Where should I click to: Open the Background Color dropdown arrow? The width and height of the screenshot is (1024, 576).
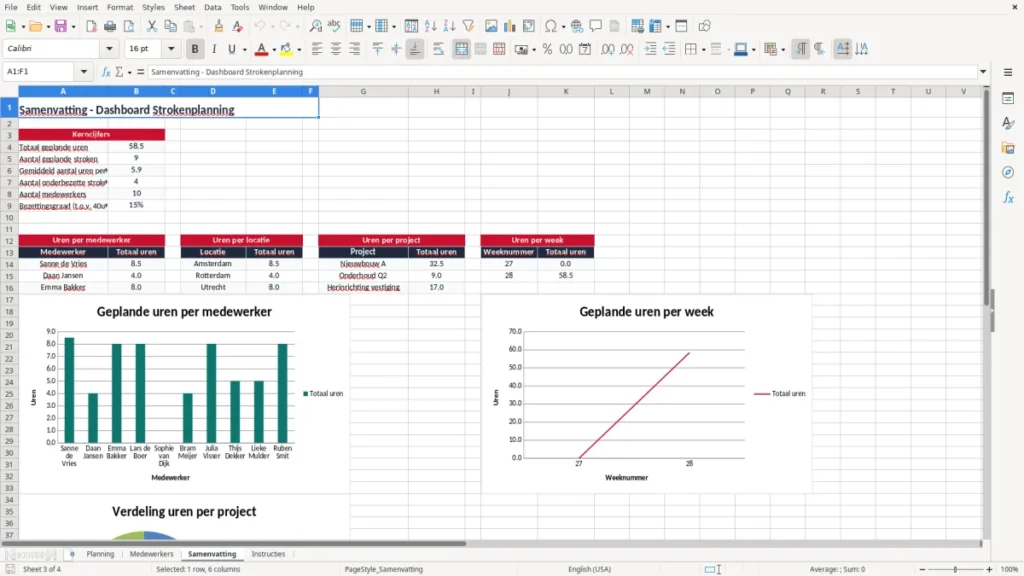[299, 49]
